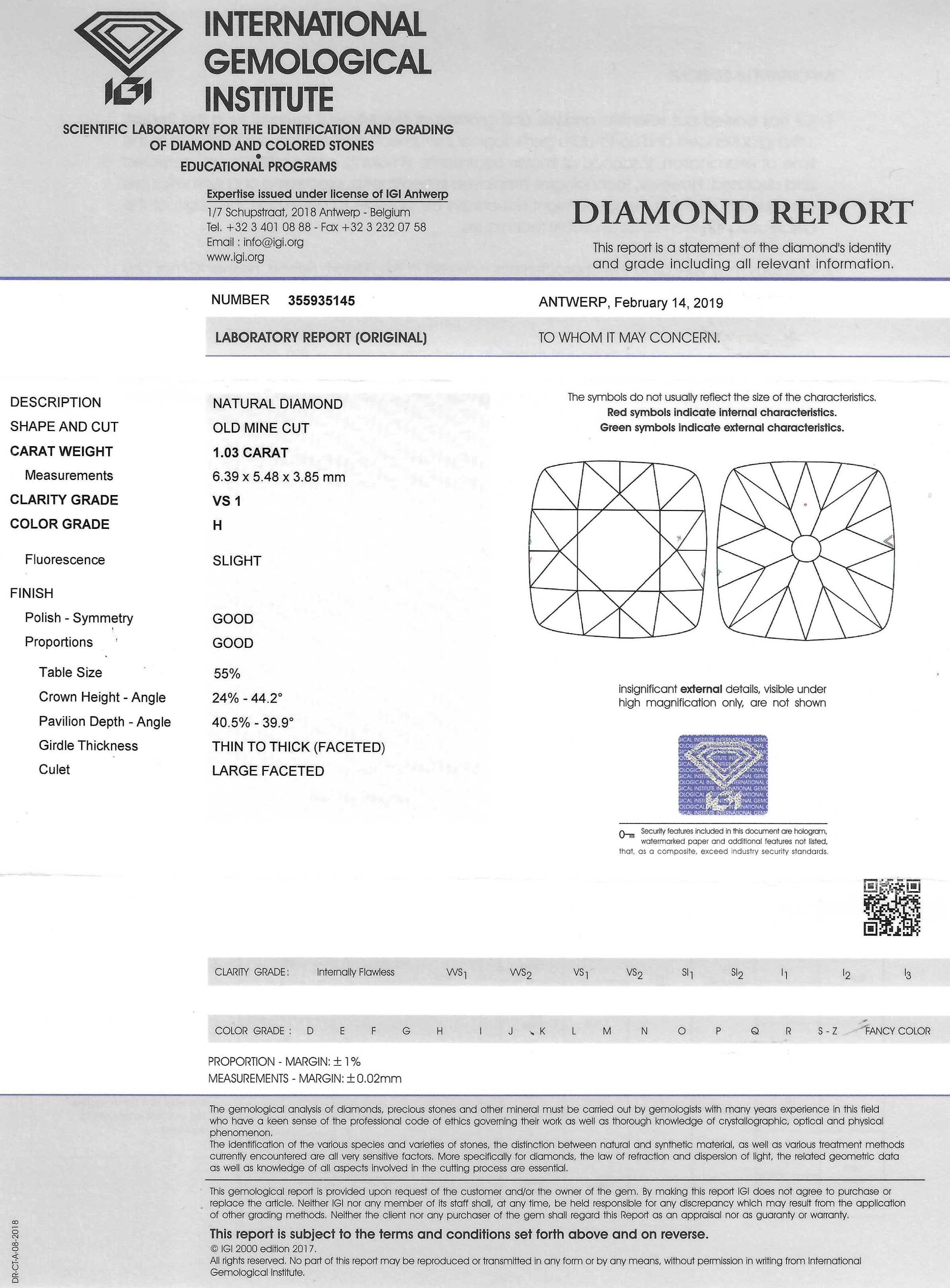950x1288 pixels.
Task: Select H on the color grade scale
Action: point(439,1031)
